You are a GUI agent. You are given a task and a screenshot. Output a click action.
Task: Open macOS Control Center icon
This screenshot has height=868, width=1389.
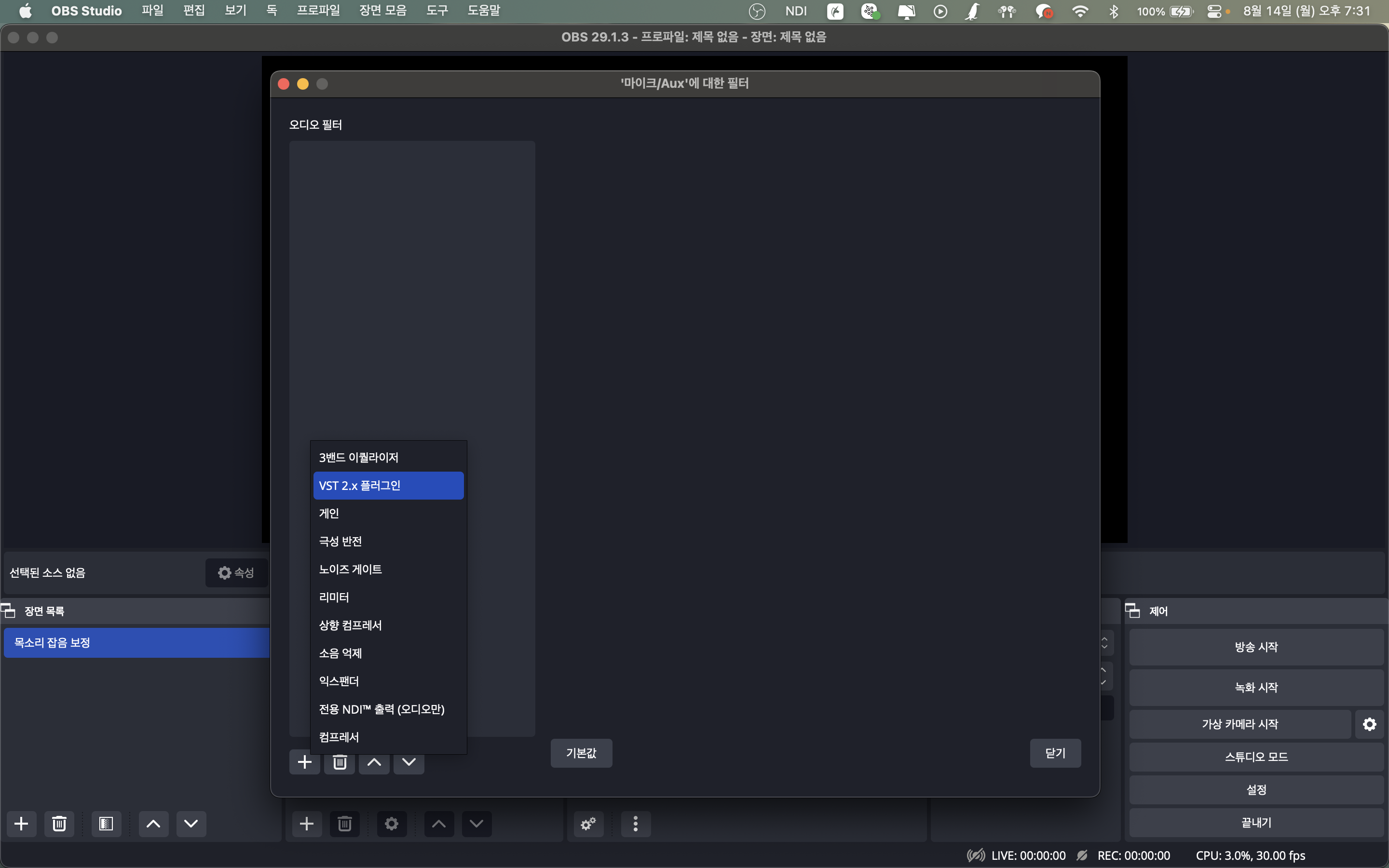(x=1214, y=11)
